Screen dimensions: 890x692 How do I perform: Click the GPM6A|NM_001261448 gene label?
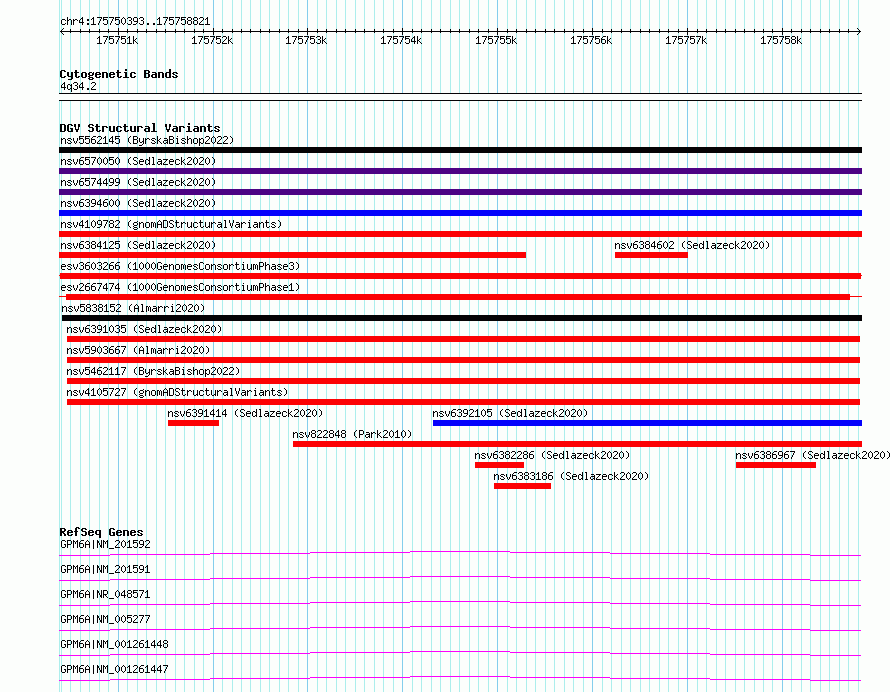pyautogui.click(x=114, y=644)
